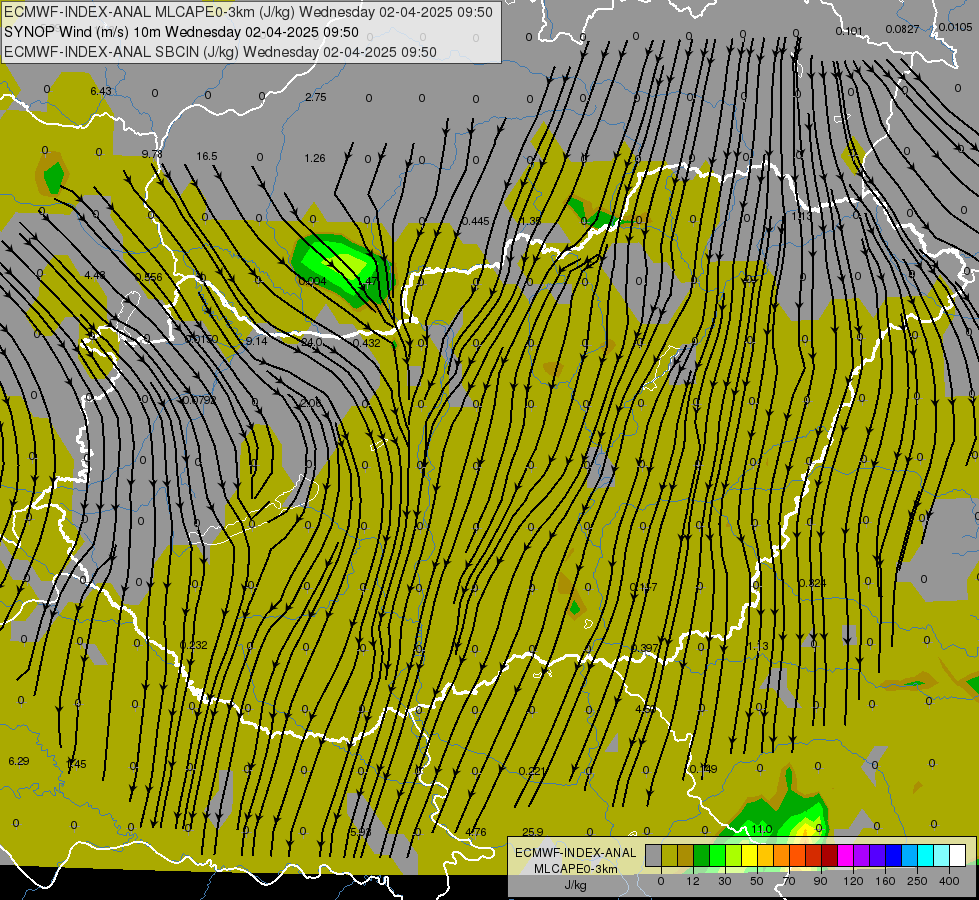Click the white swatch at the legend's end

click(x=957, y=856)
